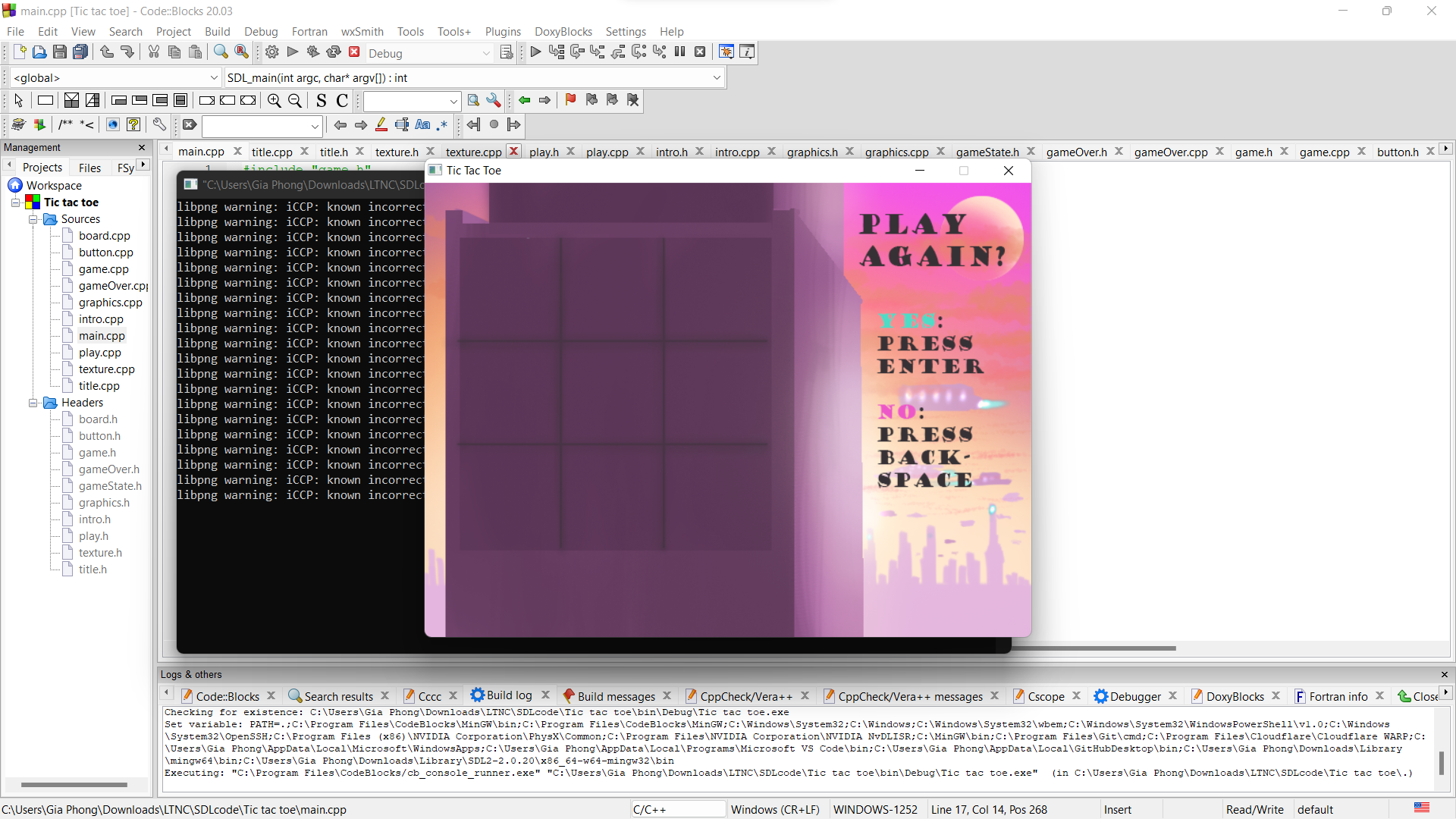The image size is (1456, 819).
Task: Run the program with the green play icon
Action: pyautogui.click(x=291, y=52)
